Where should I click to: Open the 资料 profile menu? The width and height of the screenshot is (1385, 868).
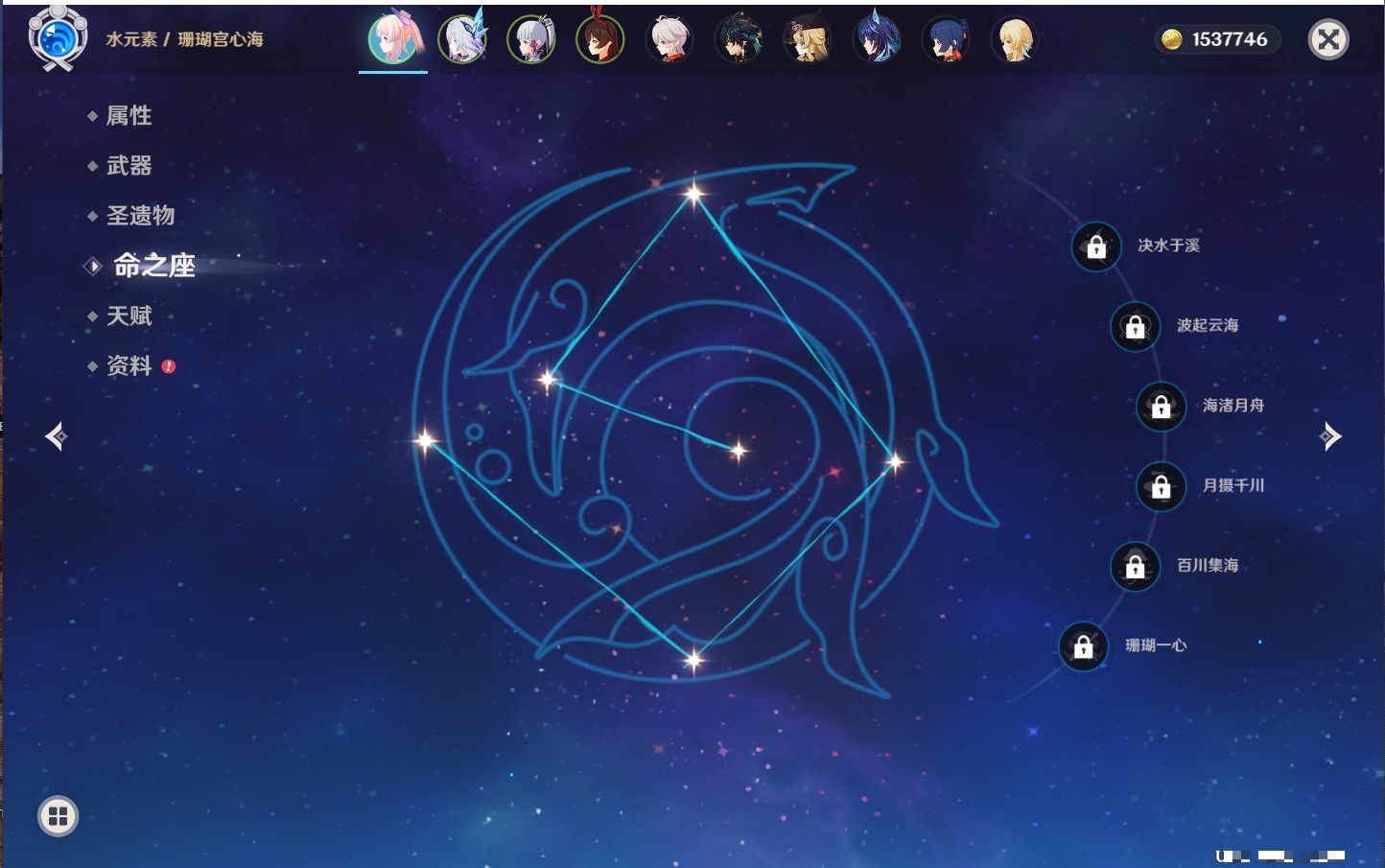[x=129, y=365]
